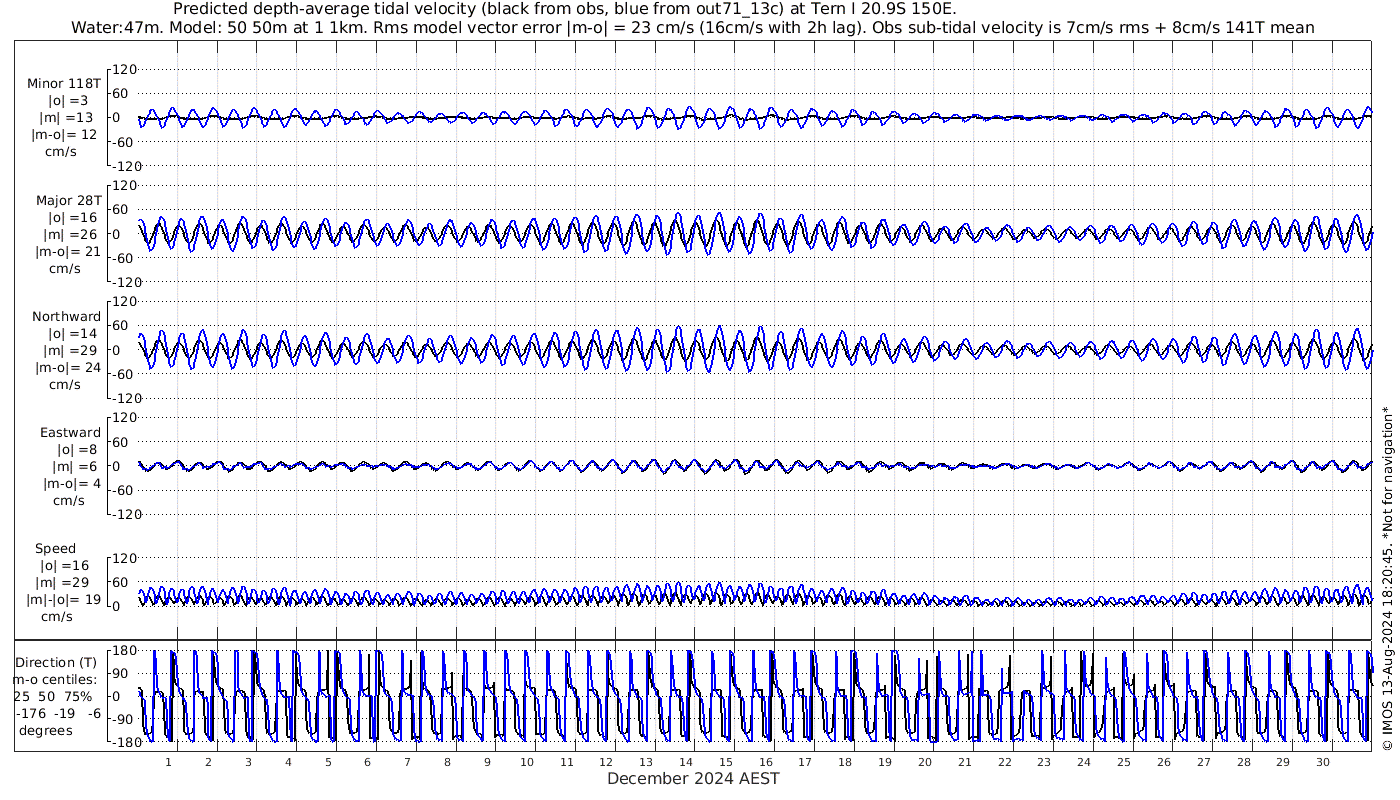The height and width of the screenshot is (800, 1400).
Task: Click the '-176 -19 -6' centile values
Action: pos(59,713)
